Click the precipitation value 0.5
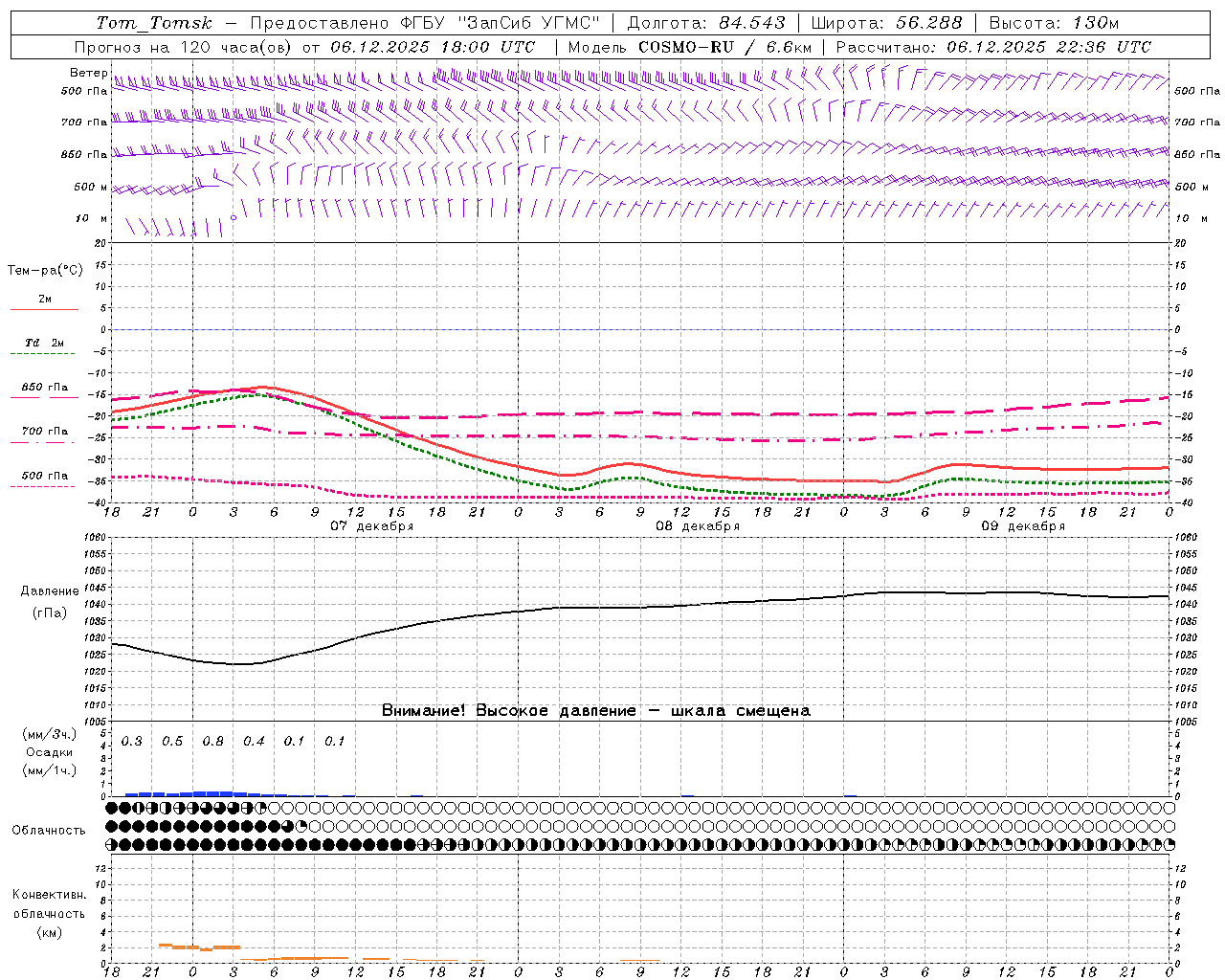Screen dimensions: 1225x980 click(172, 742)
